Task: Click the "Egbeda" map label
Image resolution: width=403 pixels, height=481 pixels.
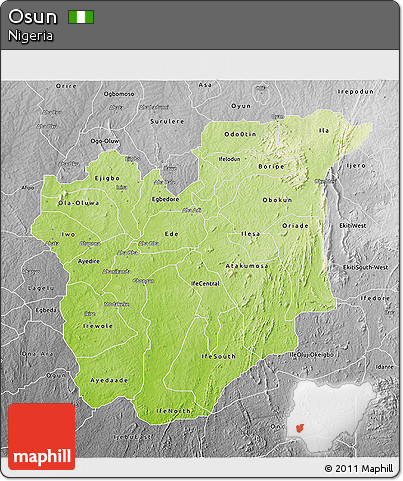Action: pos(46,310)
